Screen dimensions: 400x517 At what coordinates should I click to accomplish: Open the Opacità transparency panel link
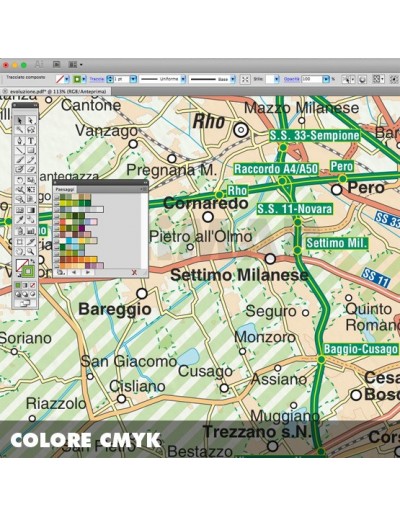pos(292,79)
